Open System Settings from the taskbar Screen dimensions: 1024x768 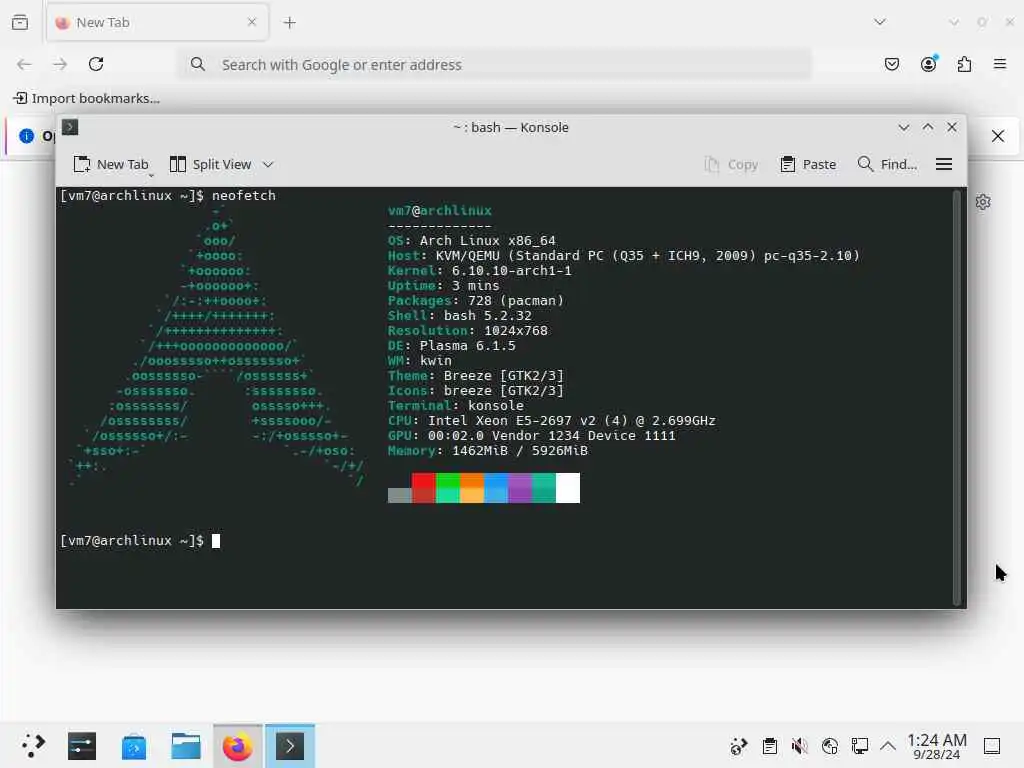coord(82,746)
